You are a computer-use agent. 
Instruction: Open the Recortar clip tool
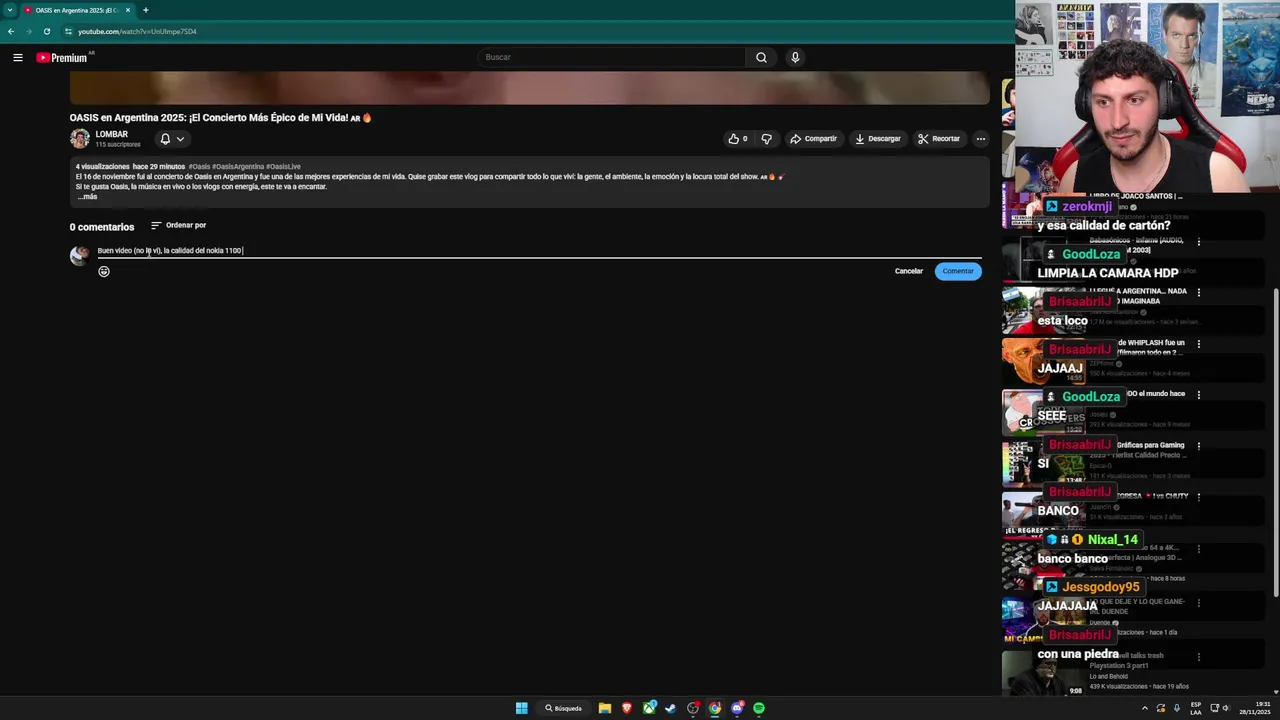pos(939,139)
